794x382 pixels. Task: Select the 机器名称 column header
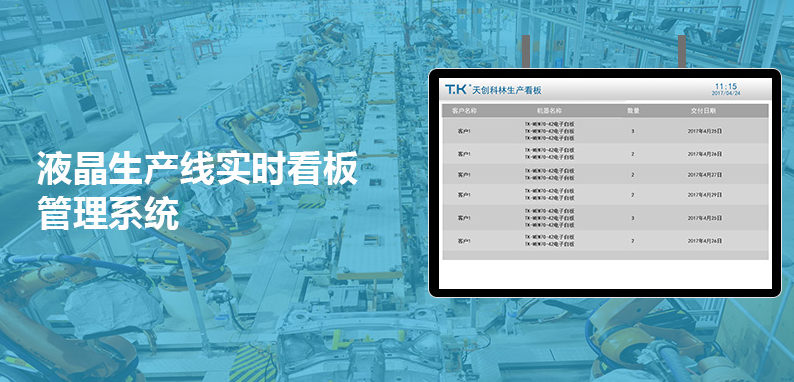[549, 110]
